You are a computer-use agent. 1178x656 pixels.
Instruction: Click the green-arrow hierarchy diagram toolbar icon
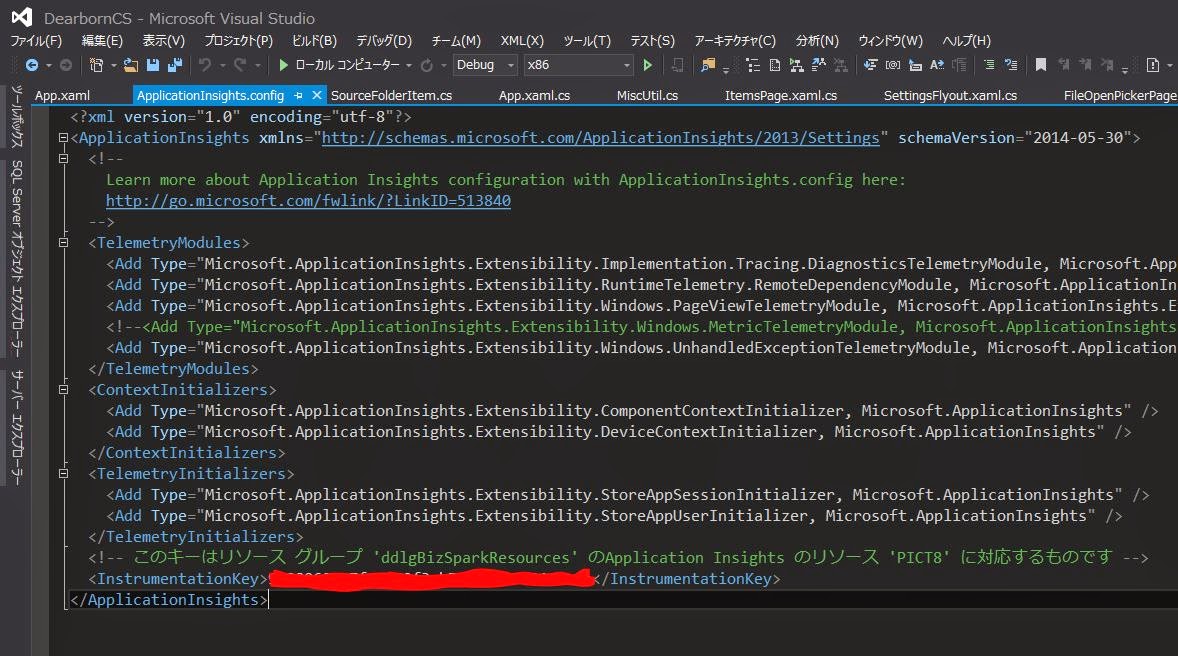click(796, 65)
